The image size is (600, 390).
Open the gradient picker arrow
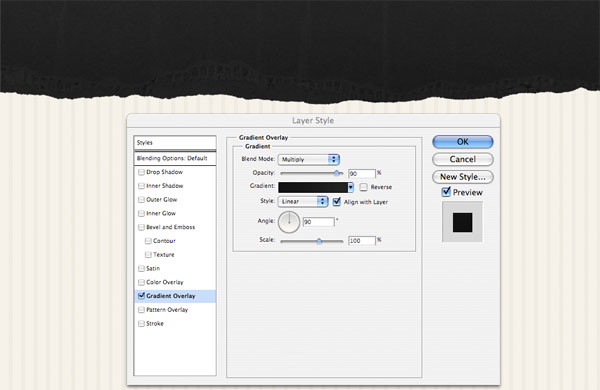pyautogui.click(x=351, y=187)
